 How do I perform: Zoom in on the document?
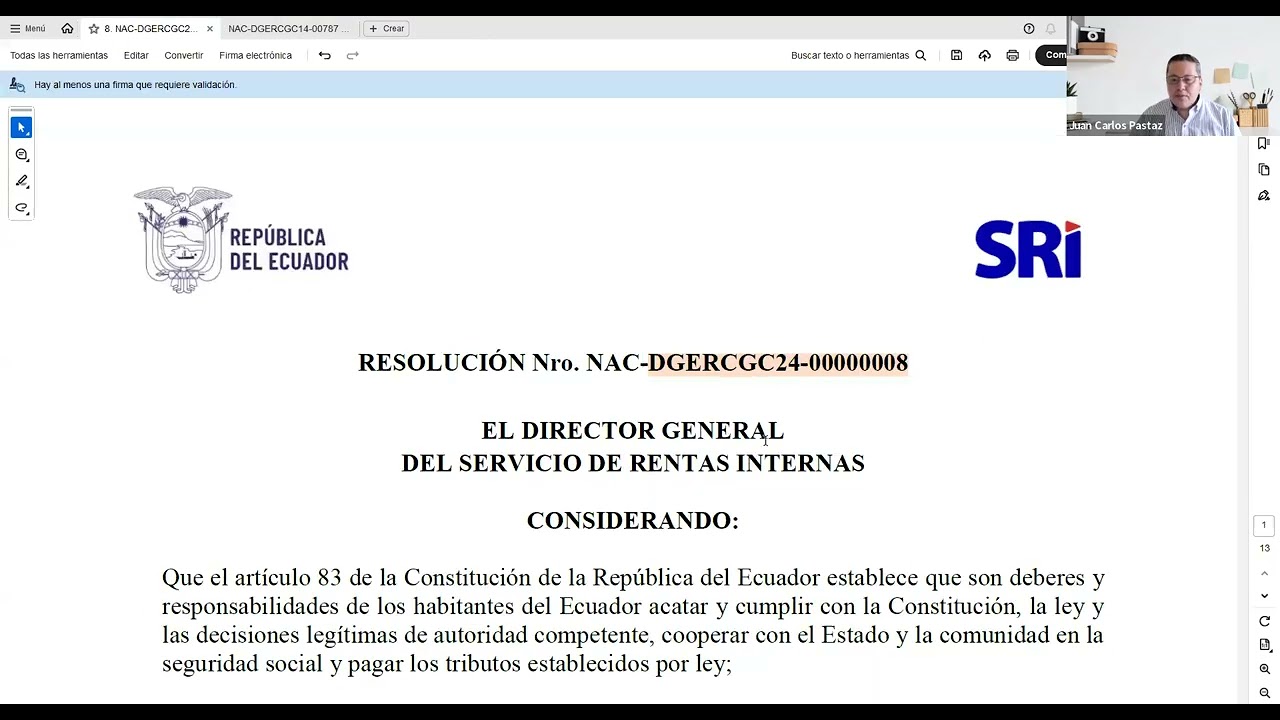point(1264,669)
